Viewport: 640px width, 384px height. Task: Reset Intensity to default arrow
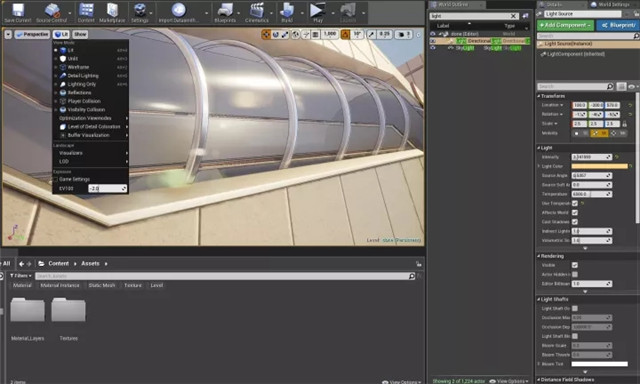pos(617,157)
